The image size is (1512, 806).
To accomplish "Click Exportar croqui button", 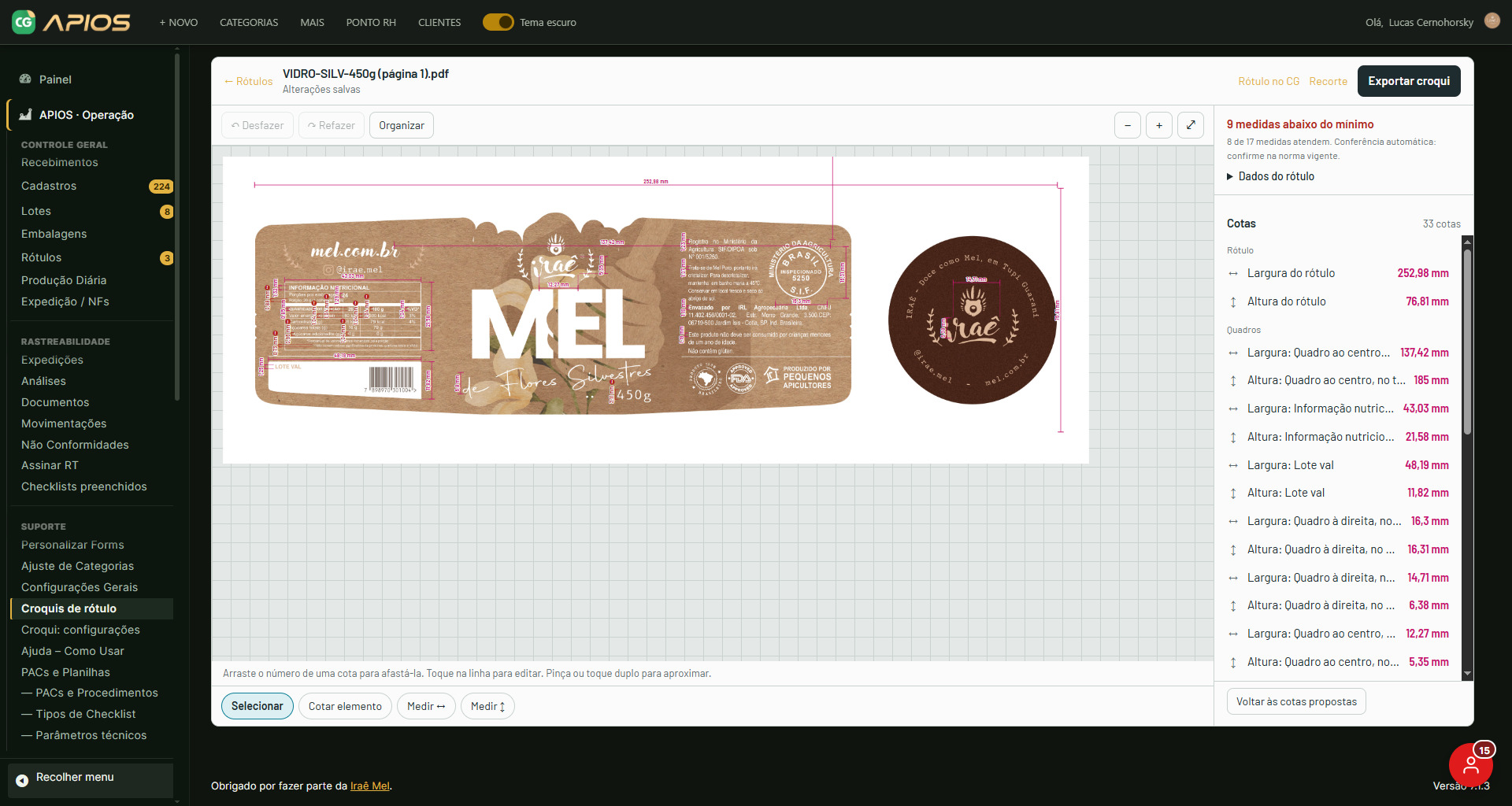I will pos(1409,81).
